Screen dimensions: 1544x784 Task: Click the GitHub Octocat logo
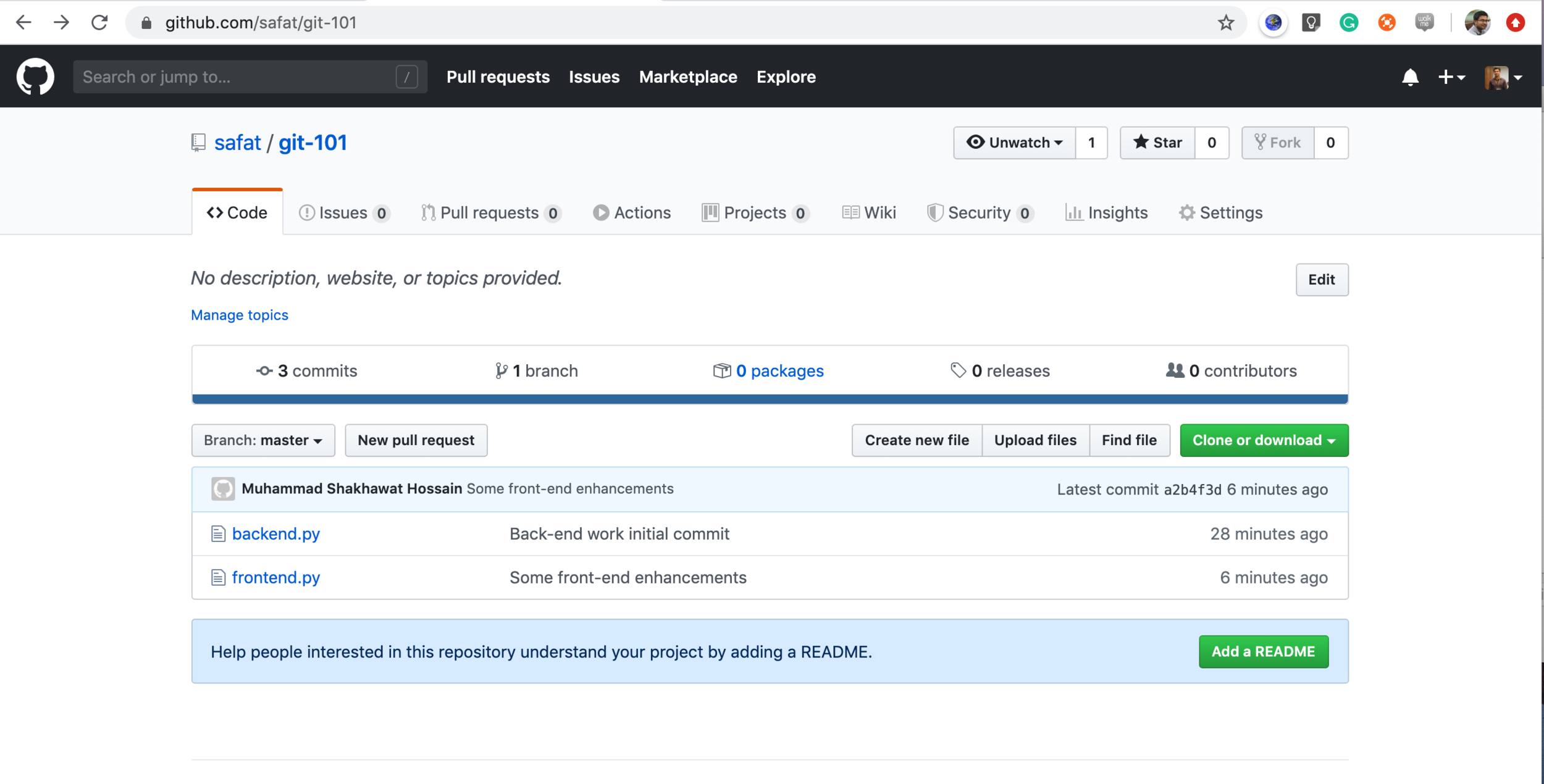pos(35,77)
